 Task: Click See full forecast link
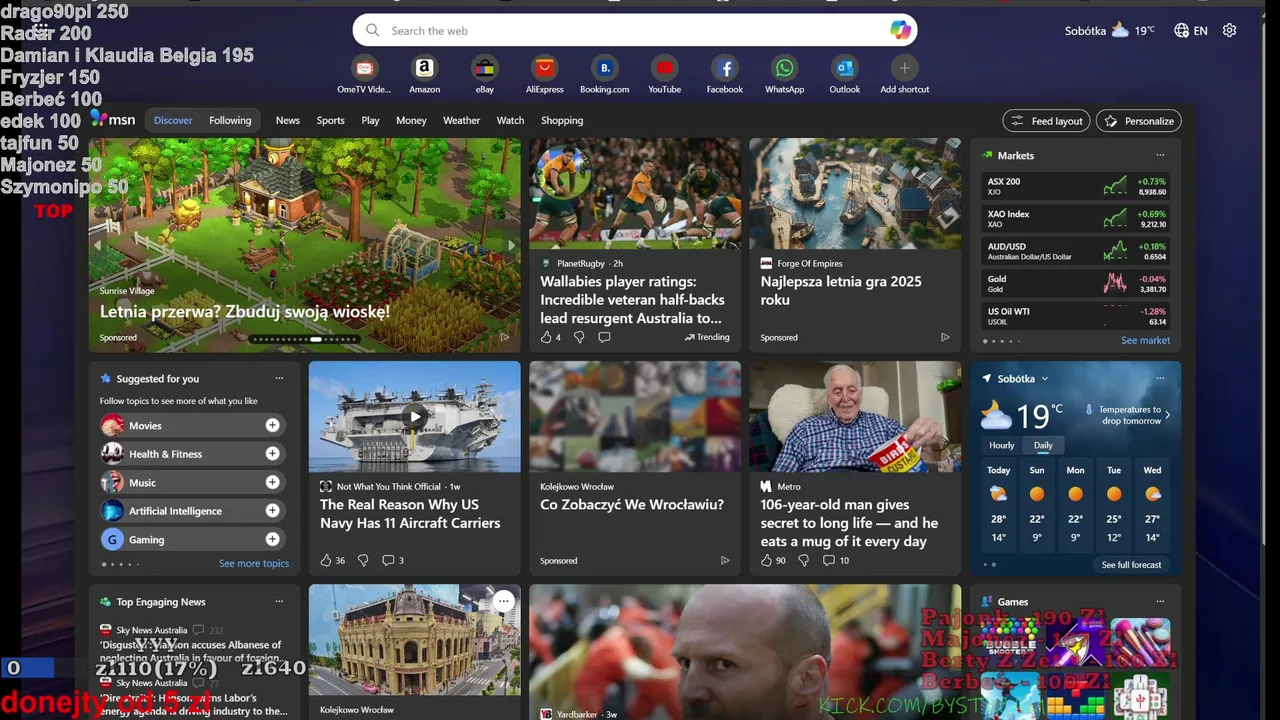[x=1131, y=564]
